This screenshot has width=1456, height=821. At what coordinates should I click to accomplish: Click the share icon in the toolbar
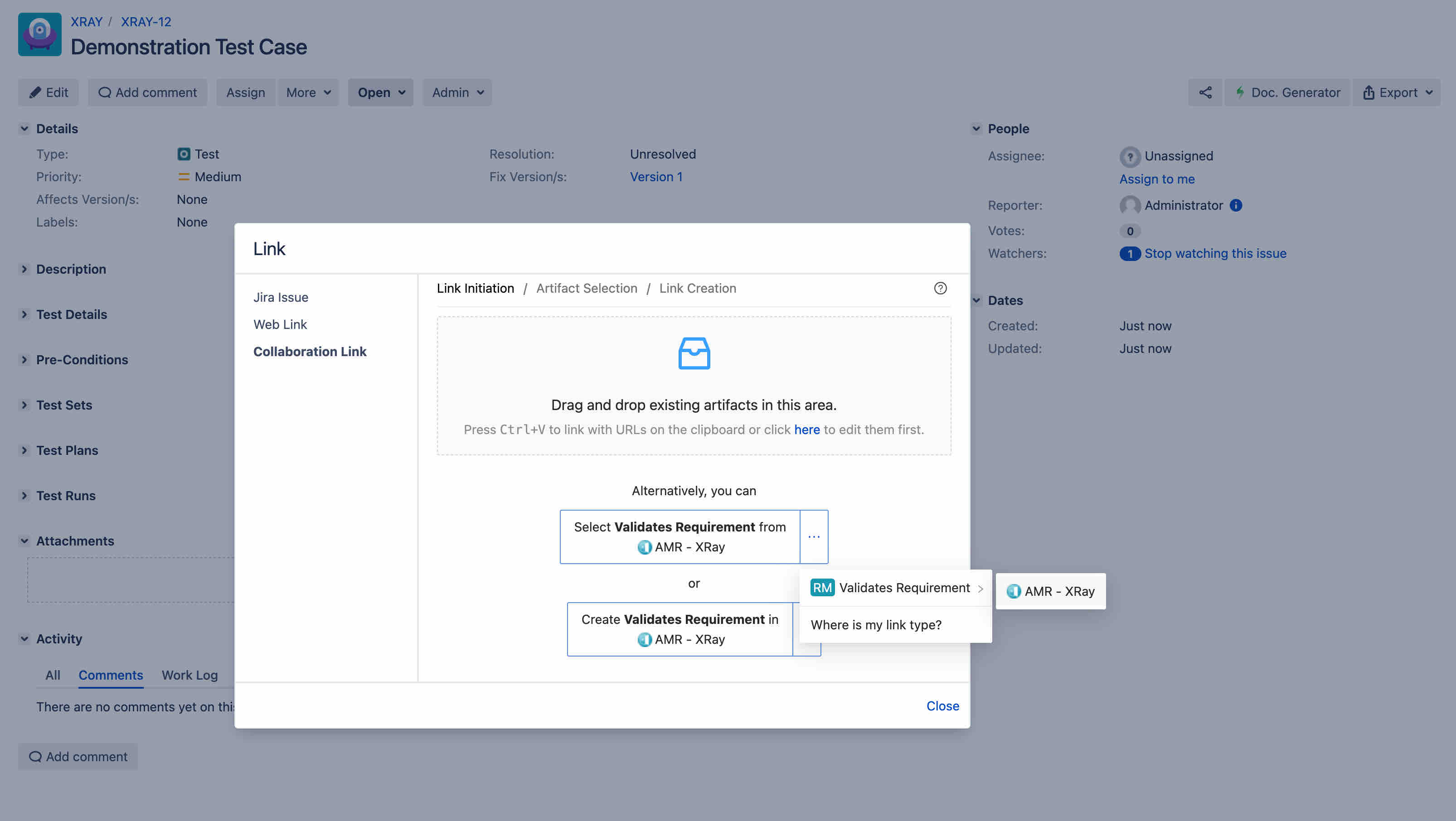1205,92
